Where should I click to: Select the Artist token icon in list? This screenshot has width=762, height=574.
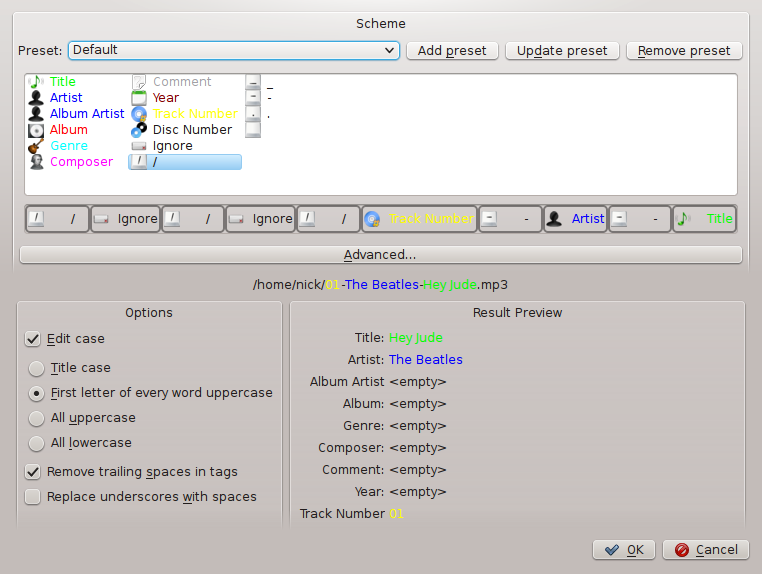tap(36, 98)
